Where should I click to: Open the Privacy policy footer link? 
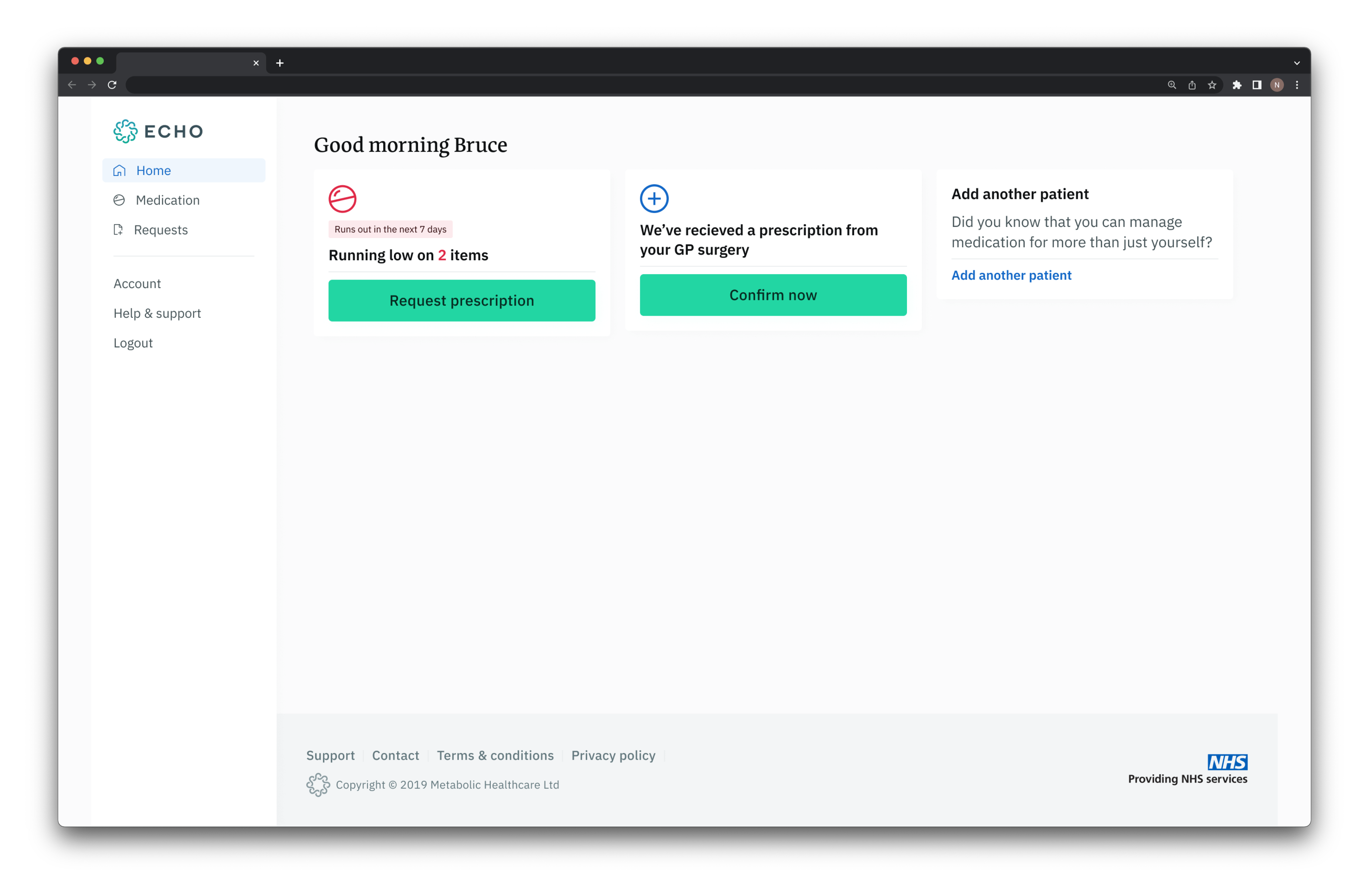pyautogui.click(x=613, y=755)
